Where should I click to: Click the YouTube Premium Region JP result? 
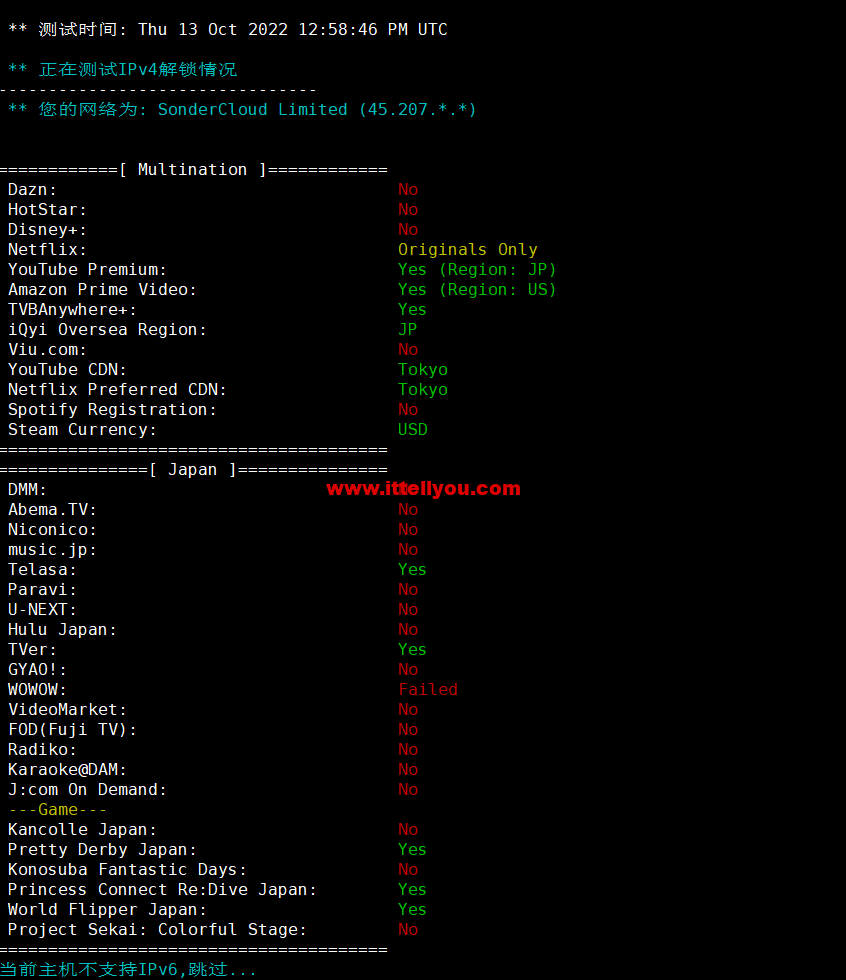[477, 269]
